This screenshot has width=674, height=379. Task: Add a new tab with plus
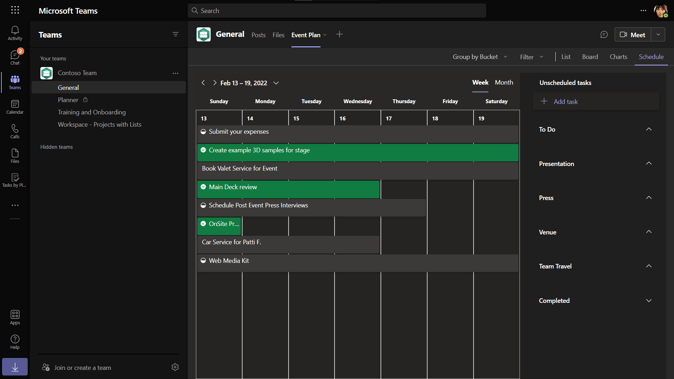pos(339,34)
